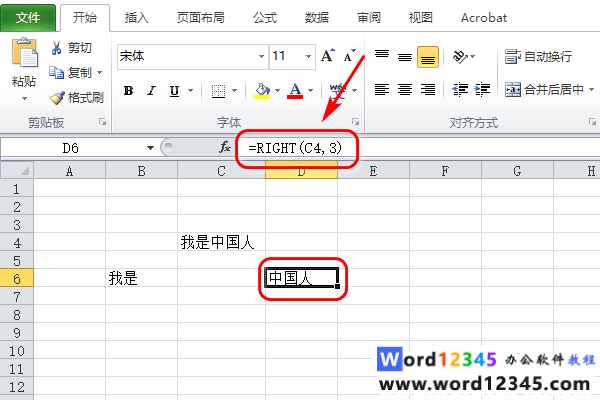Open font color dropdown arrow
The width and height of the screenshot is (600, 400).
click(310, 91)
